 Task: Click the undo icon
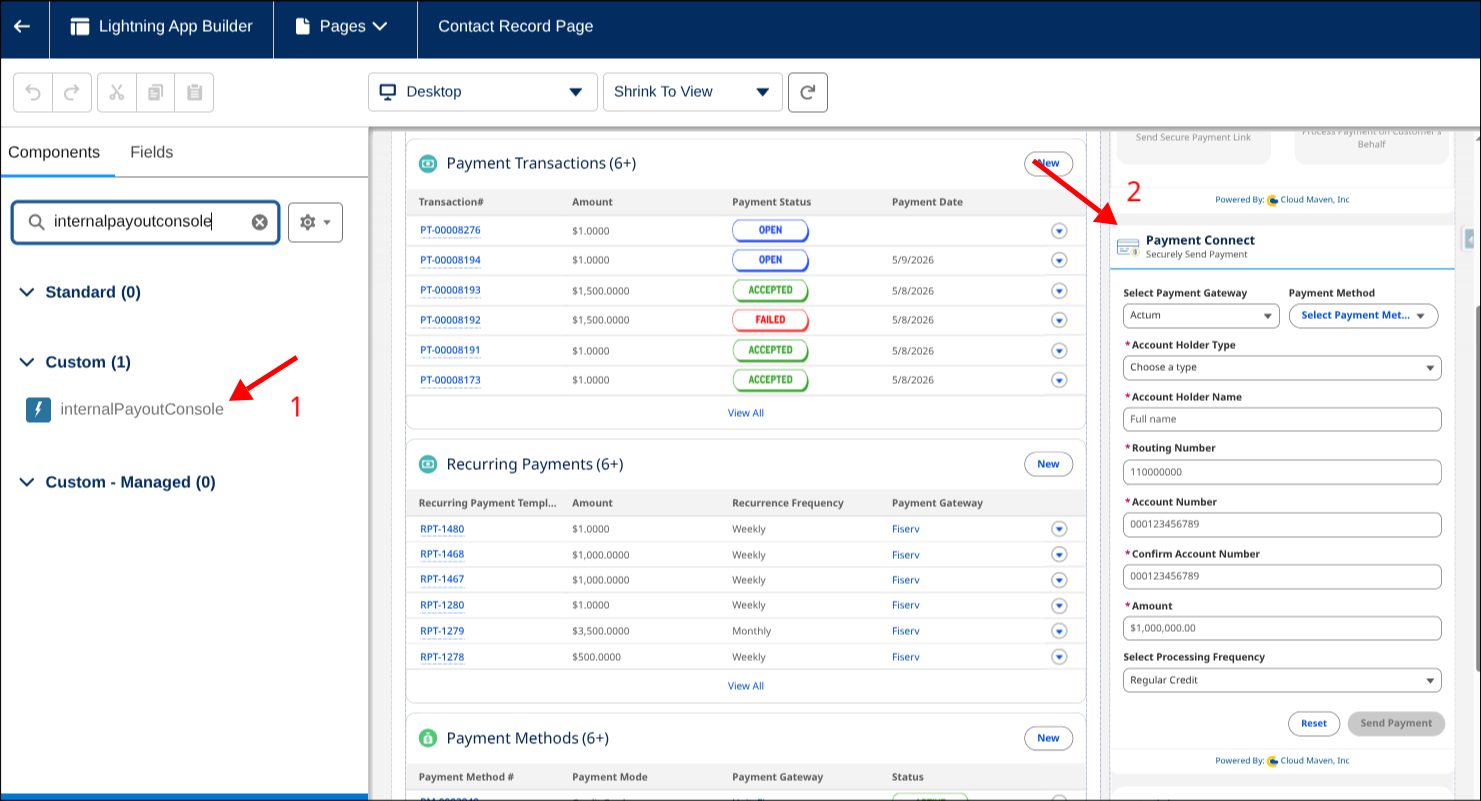pos(33,92)
